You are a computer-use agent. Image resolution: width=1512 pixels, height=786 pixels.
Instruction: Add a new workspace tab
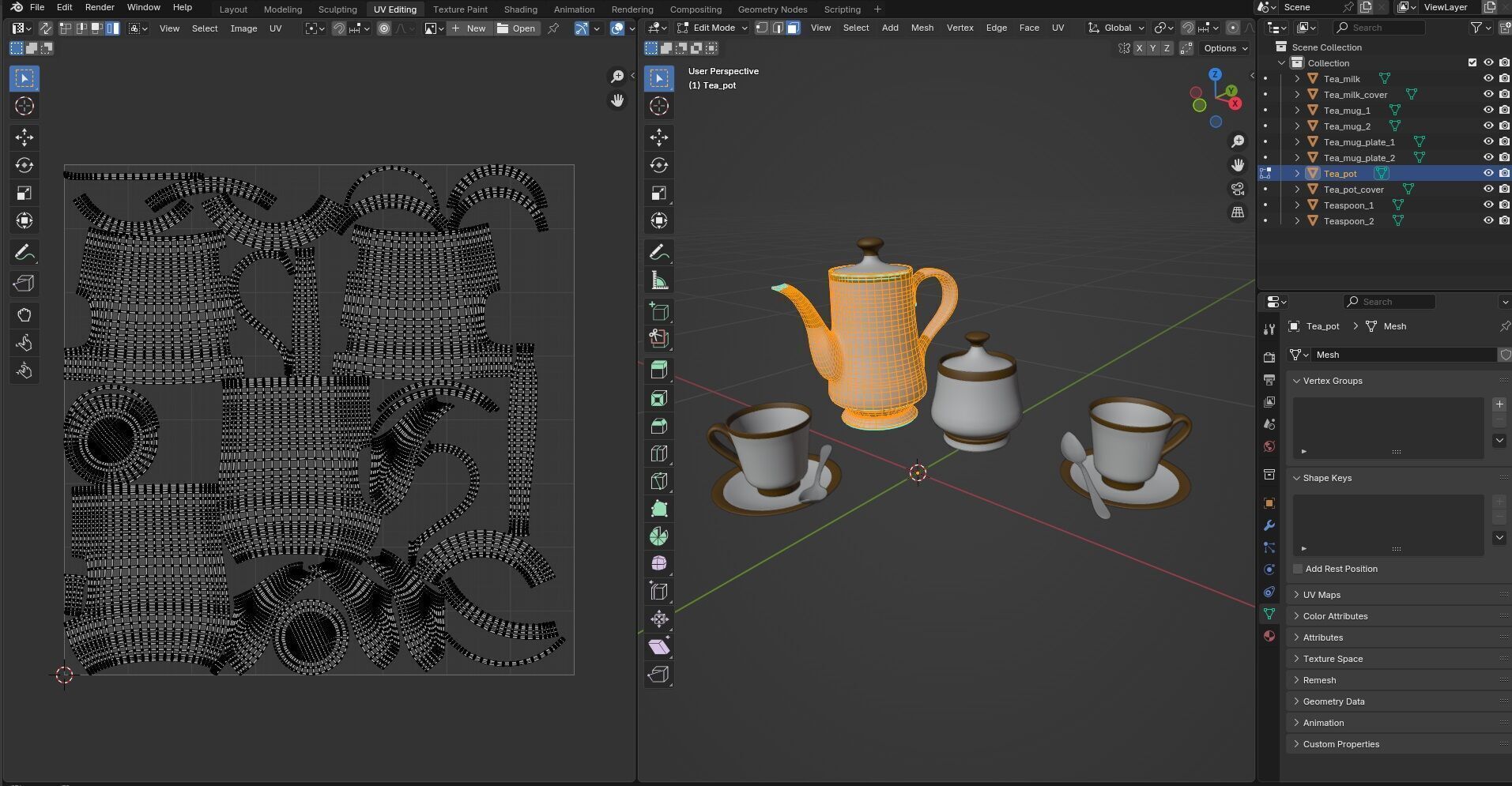click(877, 9)
